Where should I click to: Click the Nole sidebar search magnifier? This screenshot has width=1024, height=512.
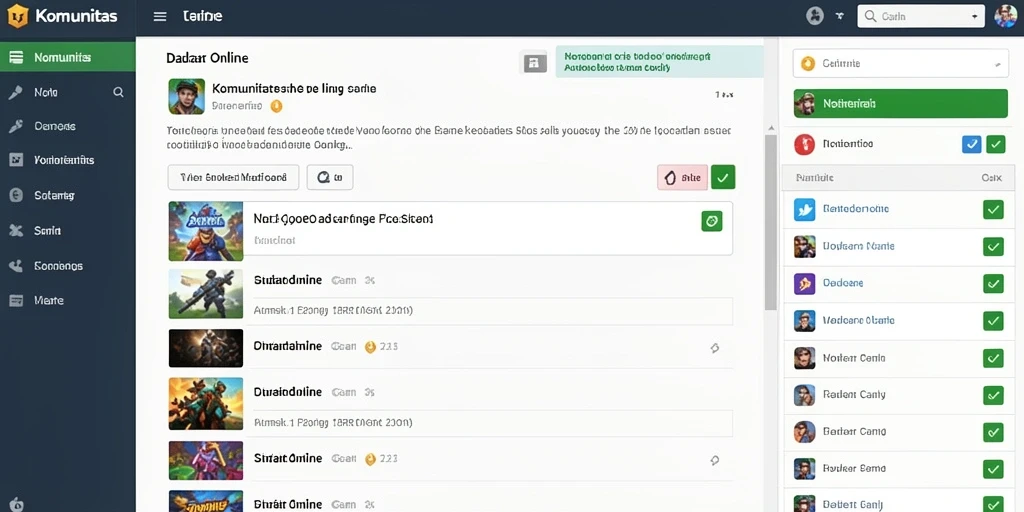point(118,92)
